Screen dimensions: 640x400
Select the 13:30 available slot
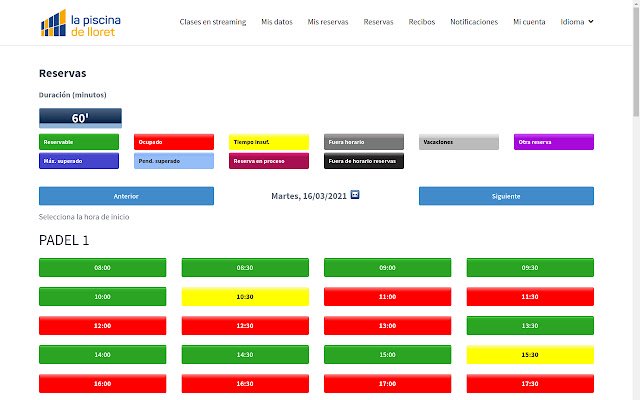pos(530,326)
